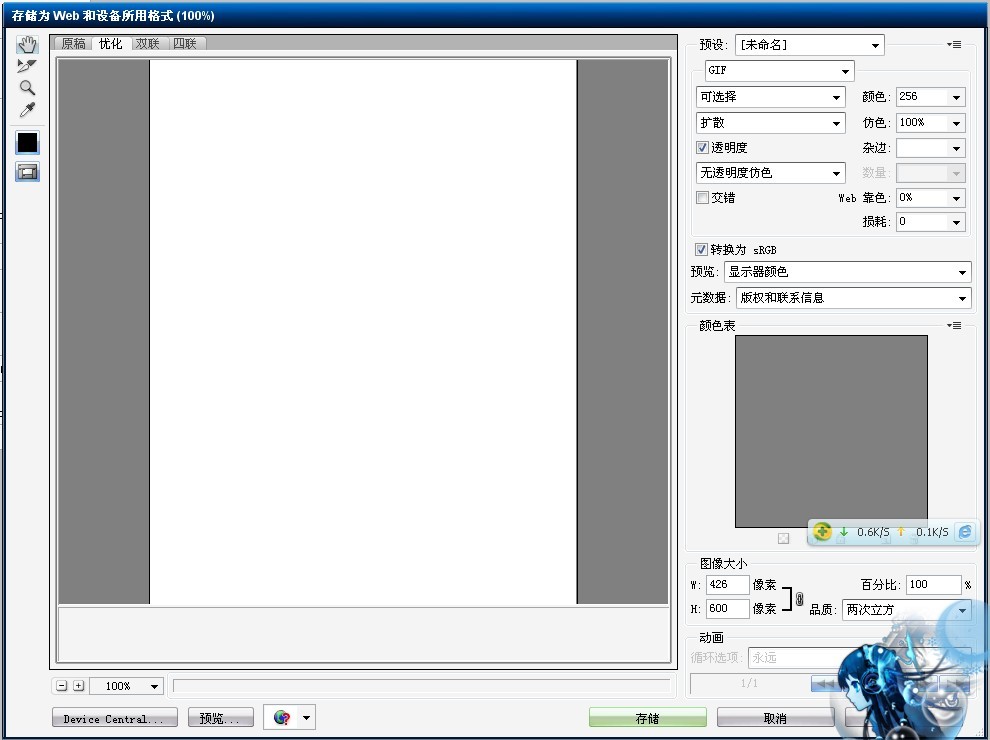This screenshot has width=990, height=740.
Task: Click the green 存储 save button
Action: [647, 718]
